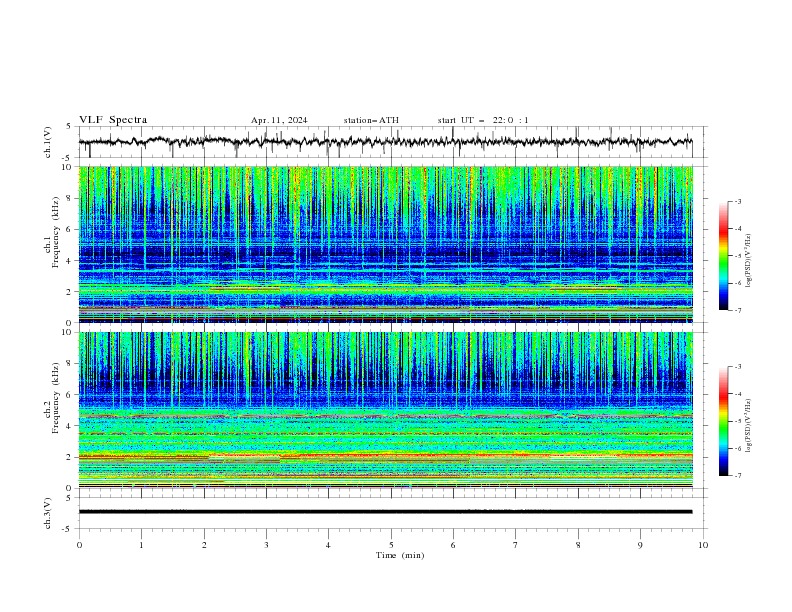
Task: Click time-axis tick label "6" below ch.3
Action: click(453, 545)
